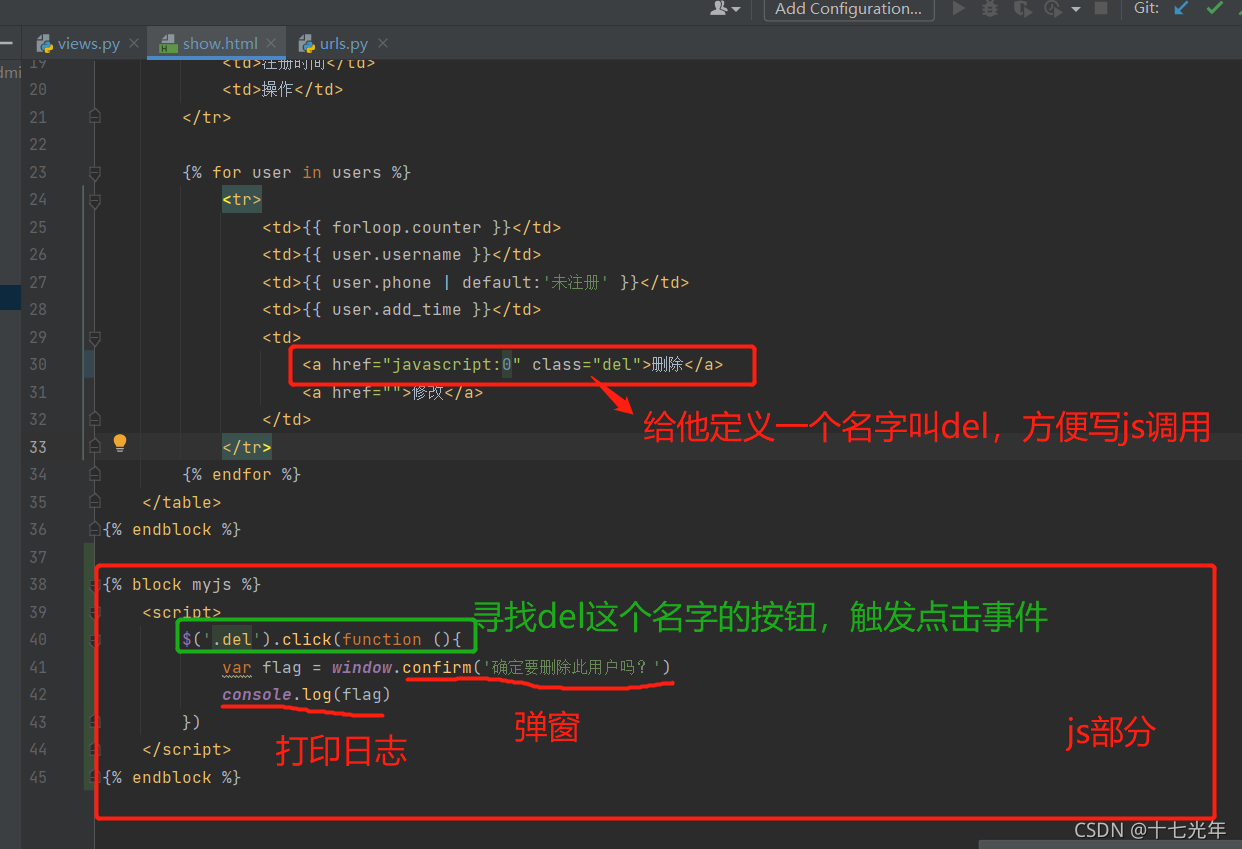This screenshot has height=849, width=1242.
Task: Click line number 33 in the gutter
Action: click(37, 447)
